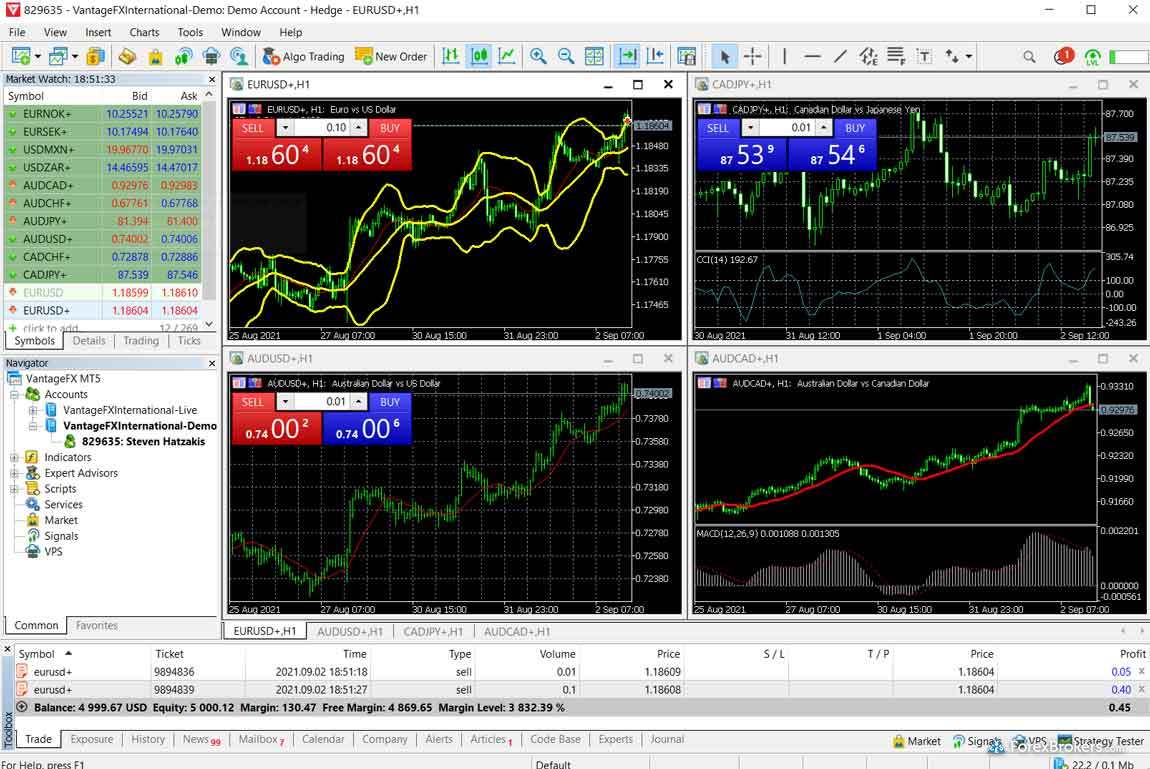Image resolution: width=1150 pixels, height=769 pixels.
Task: Open EURUSD volume dropdown next to SELL
Action: pos(284,128)
